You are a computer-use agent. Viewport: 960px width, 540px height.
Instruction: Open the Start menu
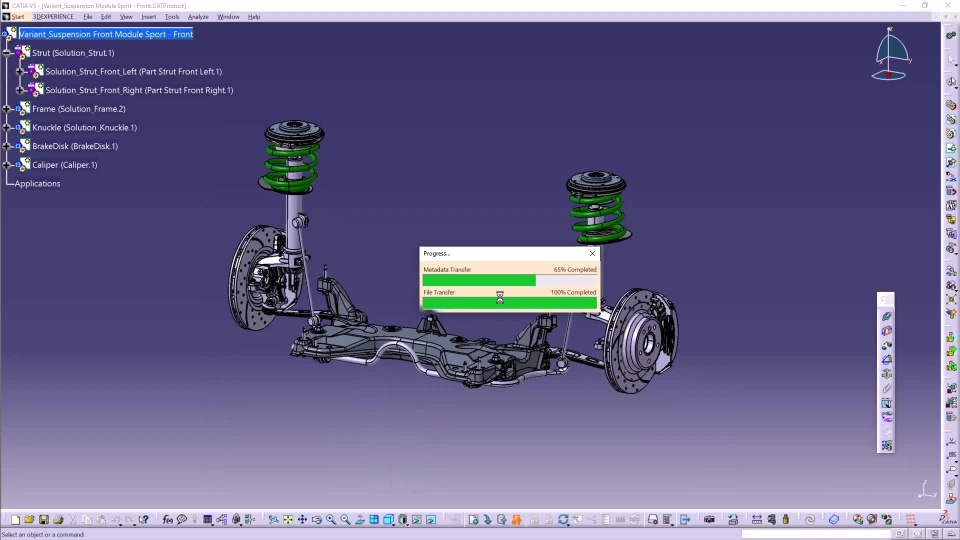click(18, 17)
